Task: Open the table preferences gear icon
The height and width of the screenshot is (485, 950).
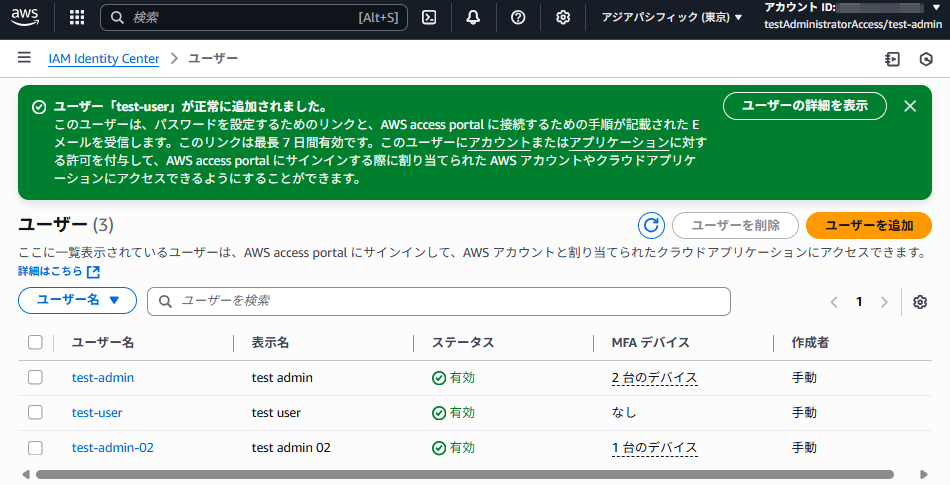Action: [920, 302]
